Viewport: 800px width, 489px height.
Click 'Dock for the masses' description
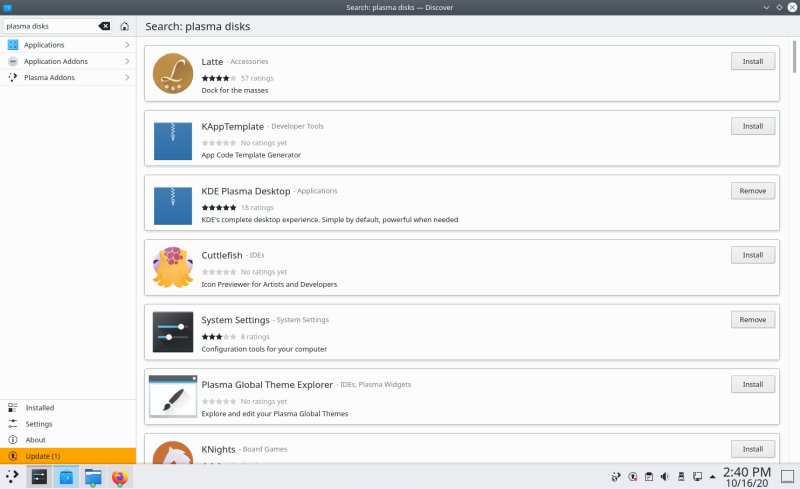click(235, 90)
